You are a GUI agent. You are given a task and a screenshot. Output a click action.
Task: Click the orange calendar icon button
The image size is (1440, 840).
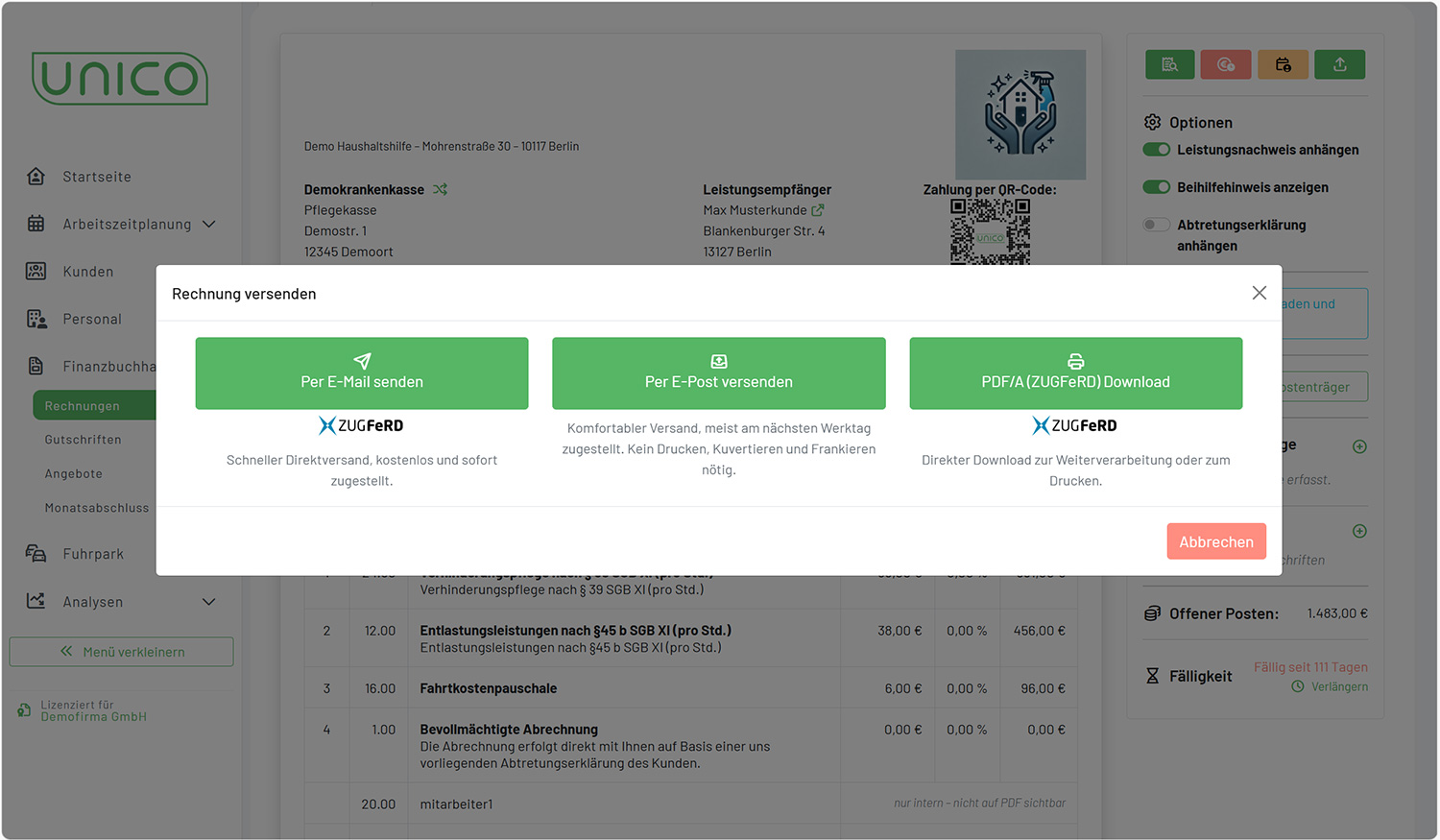click(x=1283, y=64)
